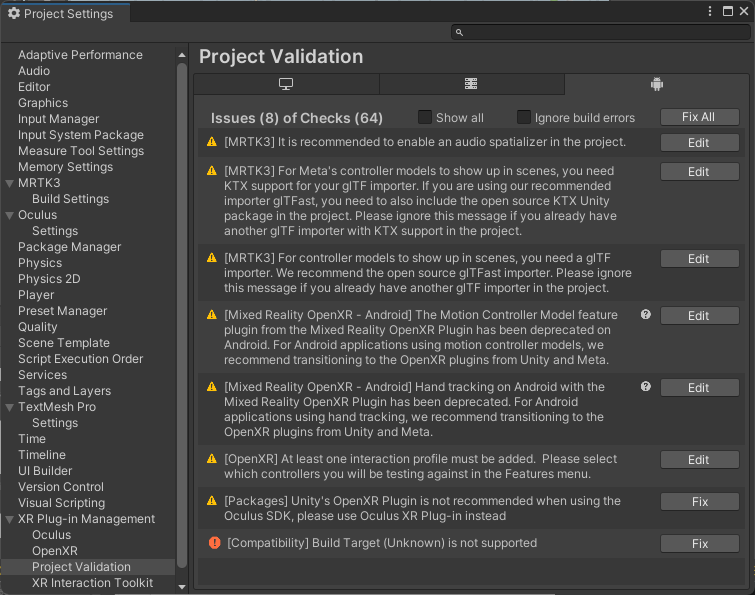Click help icon for Hand tracking deprecation warning
The height and width of the screenshot is (595, 755).
646,387
